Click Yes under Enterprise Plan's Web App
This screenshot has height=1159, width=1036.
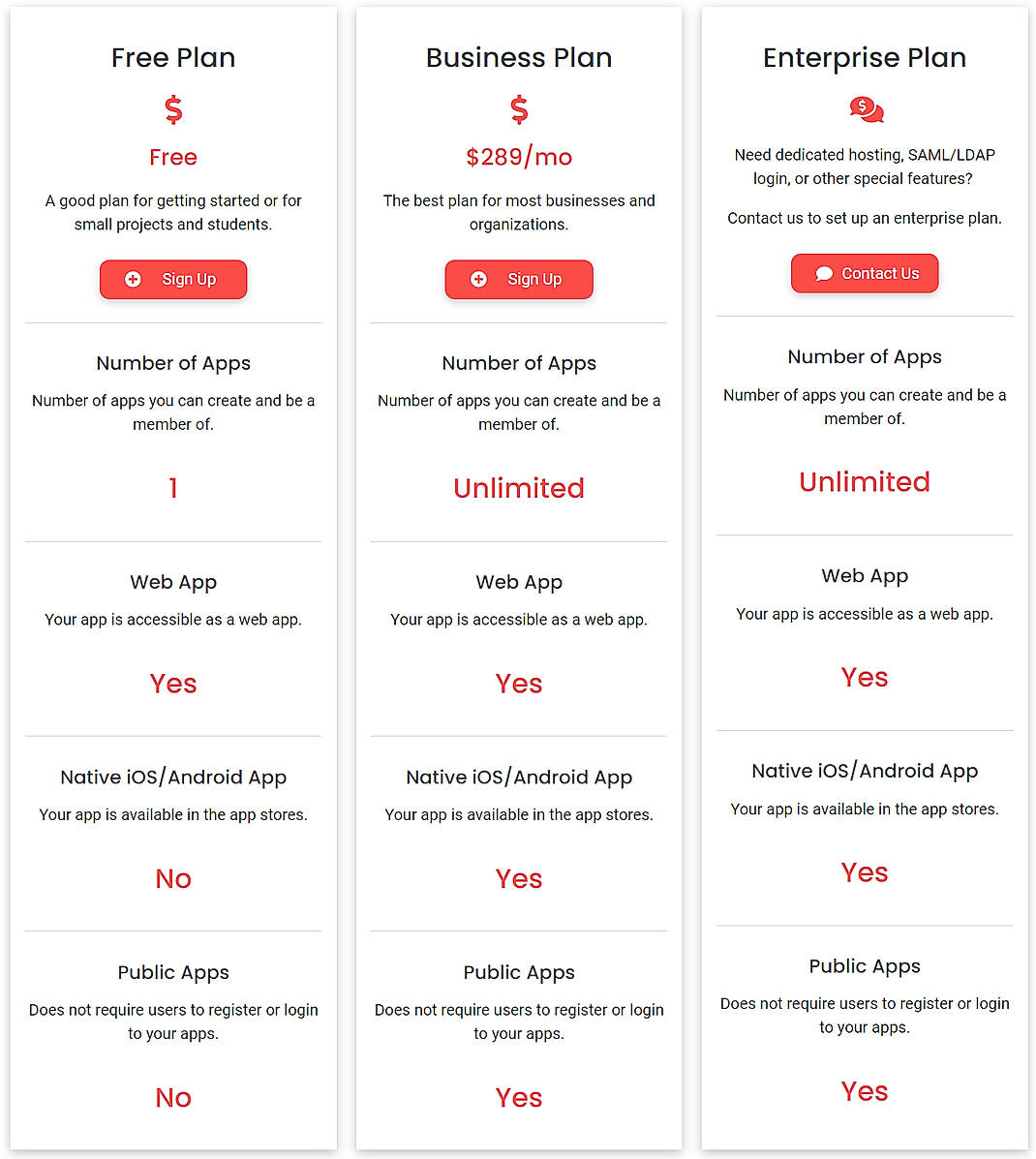click(x=865, y=677)
